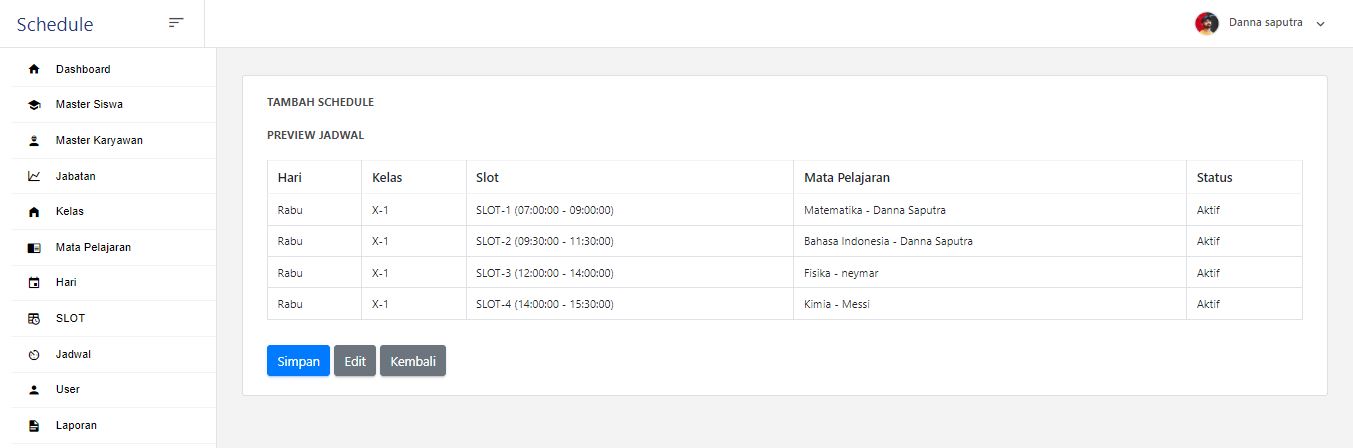Screen dimensions: 1353x448
Task: Click the user avatar picture
Action: pos(1207,23)
